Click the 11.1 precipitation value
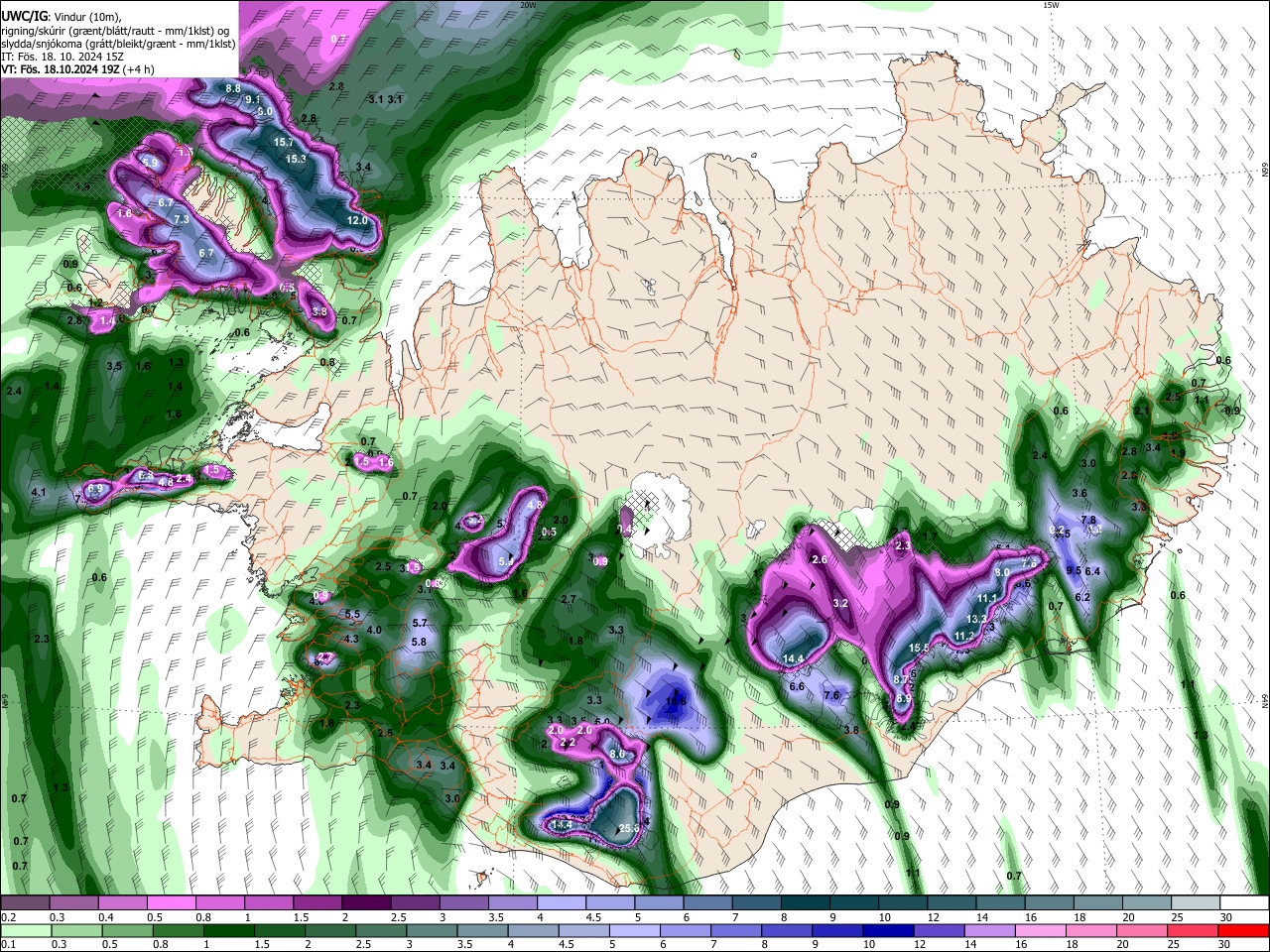The image size is (1270, 952). coord(987,598)
